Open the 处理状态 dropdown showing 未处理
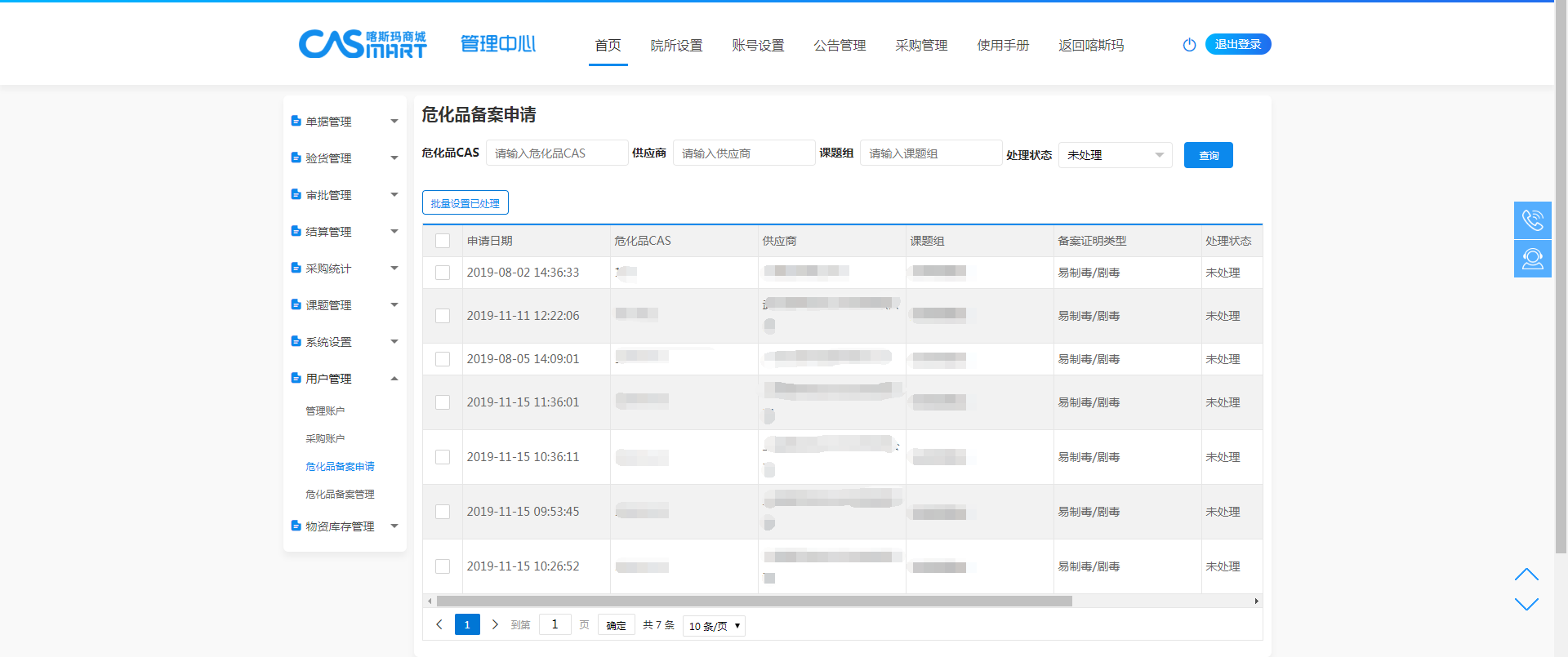The width and height of the screenshot is (1568, 657). (x=1115, y=155)
